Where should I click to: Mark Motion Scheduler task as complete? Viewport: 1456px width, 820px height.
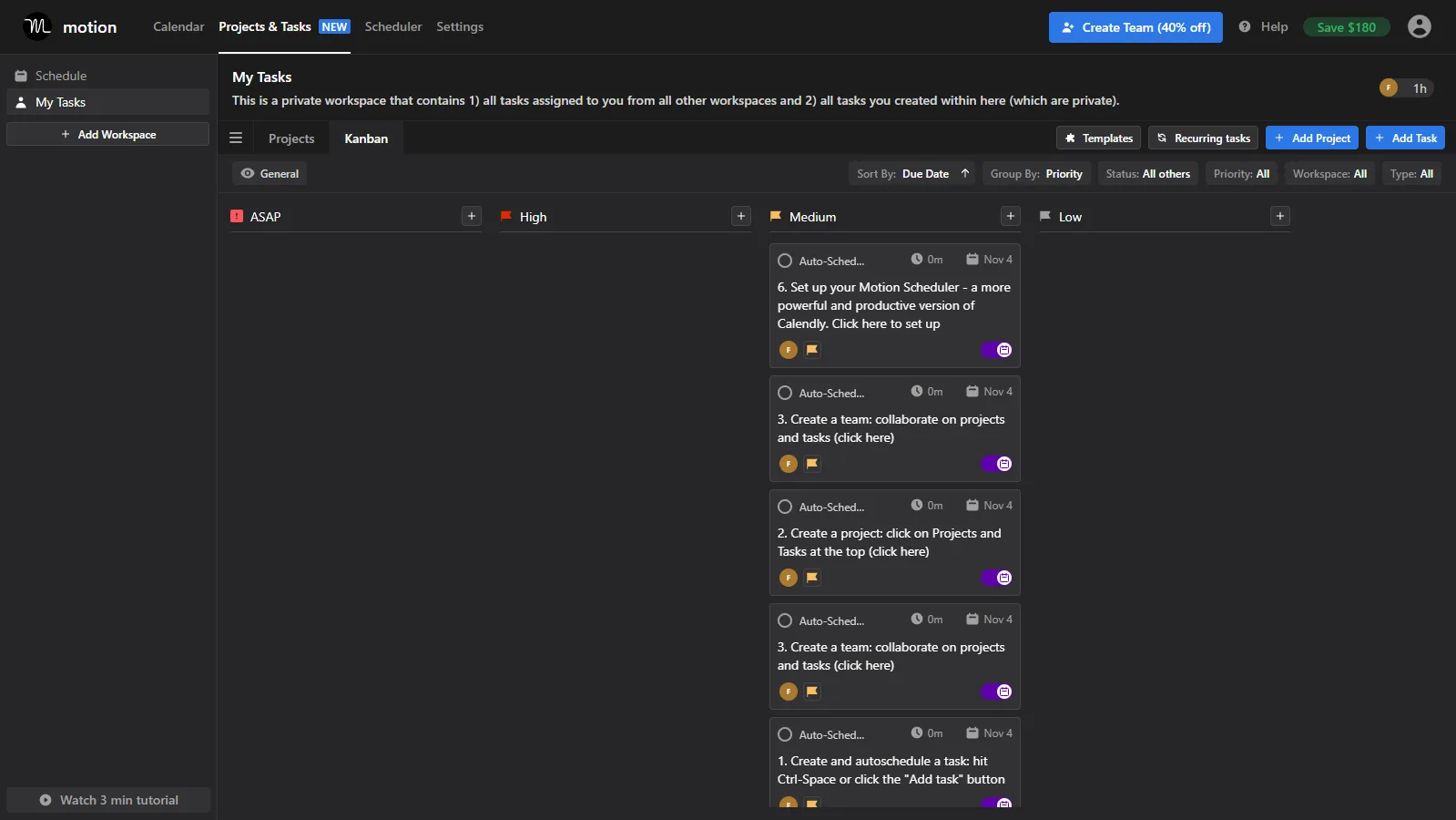click(x=785, y=261)
